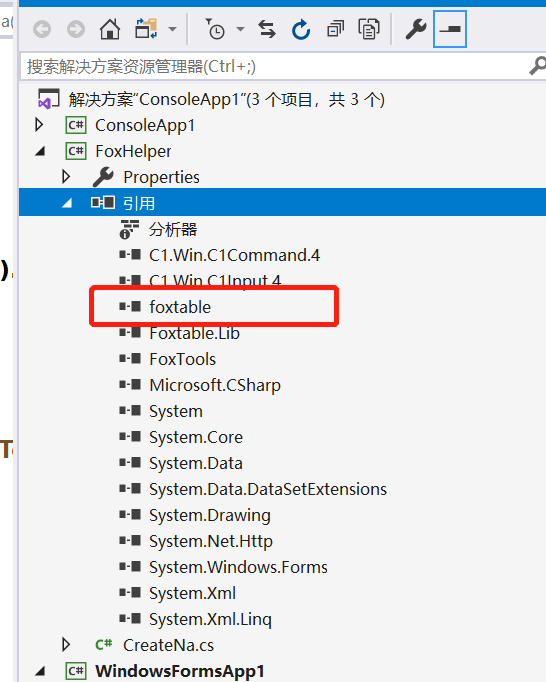Viewport: 546px width, 682px height.
Task: Click the Forward navigation arrow
Action: (76, 30)
